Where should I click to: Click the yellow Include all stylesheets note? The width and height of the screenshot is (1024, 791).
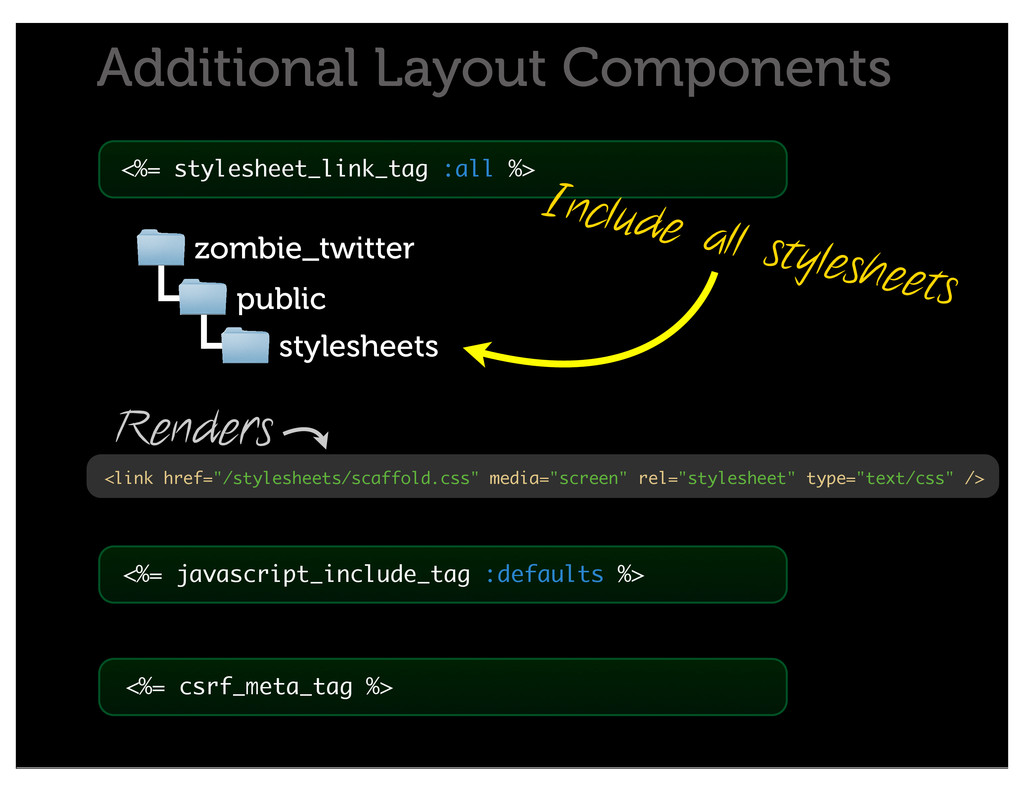pos(750,243)
